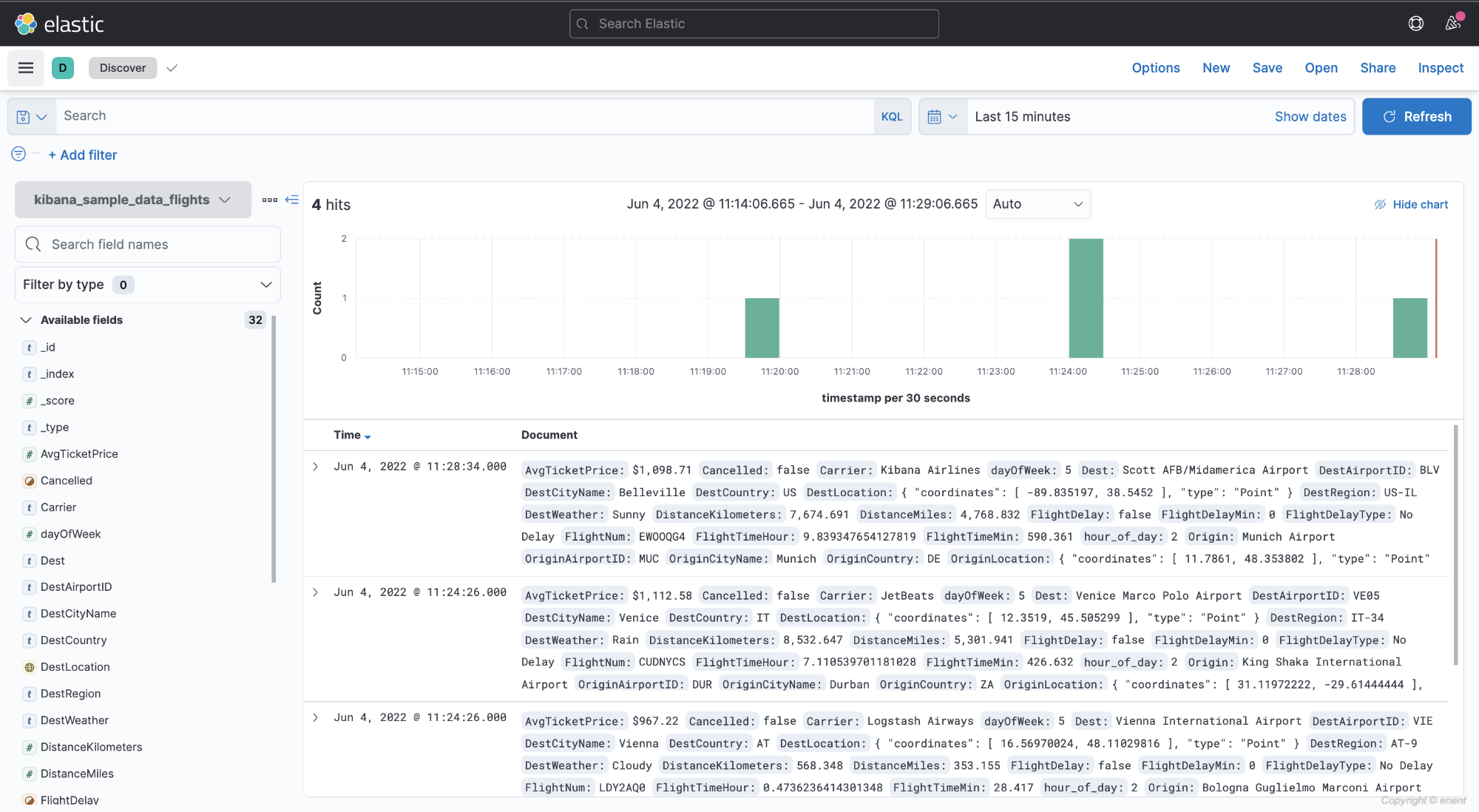Click Open in the top menu
Viewport: 1479px width, 812px height.
(x=1321, y=68)
